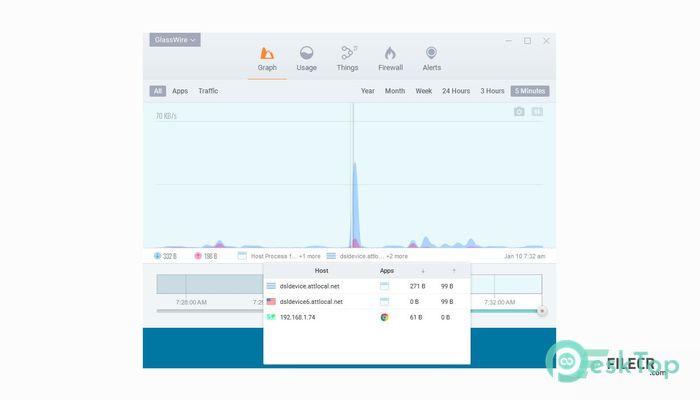Select the dsldevice6.attlocal.net host row
Image resolution: width=700 pixels, height=400 pixels.
(x=367, y=302)
